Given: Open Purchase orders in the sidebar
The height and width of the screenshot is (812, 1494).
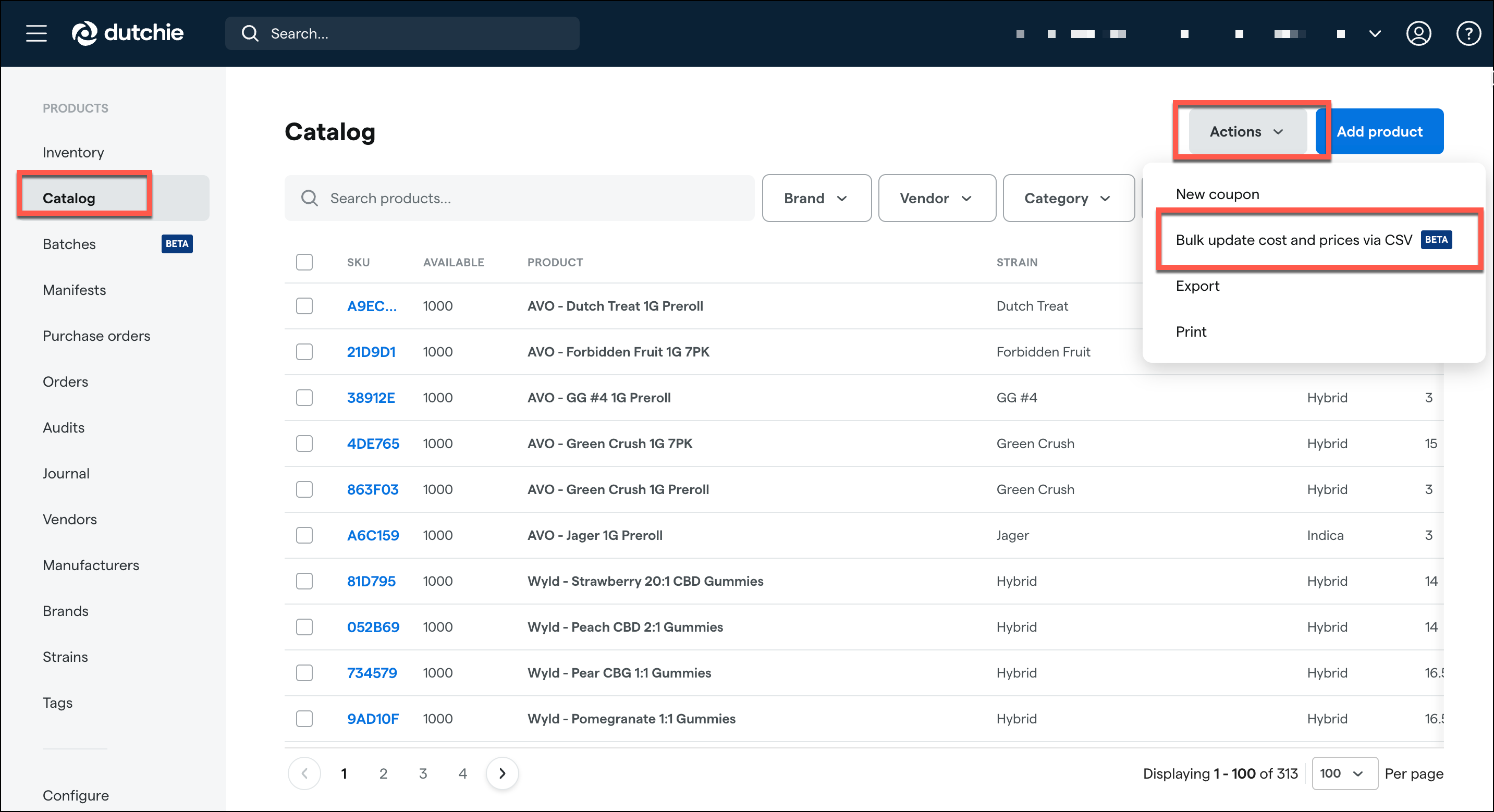Looking at the screenshot, I should click(96, 335).
